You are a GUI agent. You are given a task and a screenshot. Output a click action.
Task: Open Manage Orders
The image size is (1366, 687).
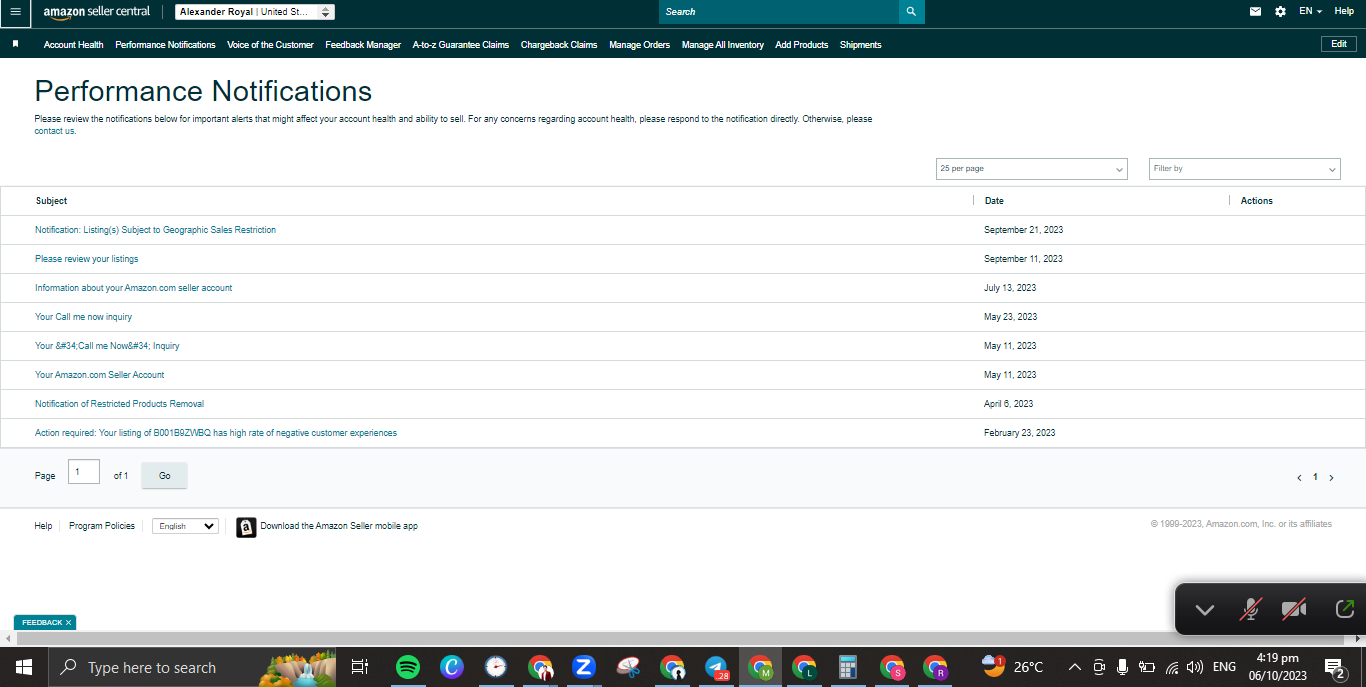click(x=639, y=45)
